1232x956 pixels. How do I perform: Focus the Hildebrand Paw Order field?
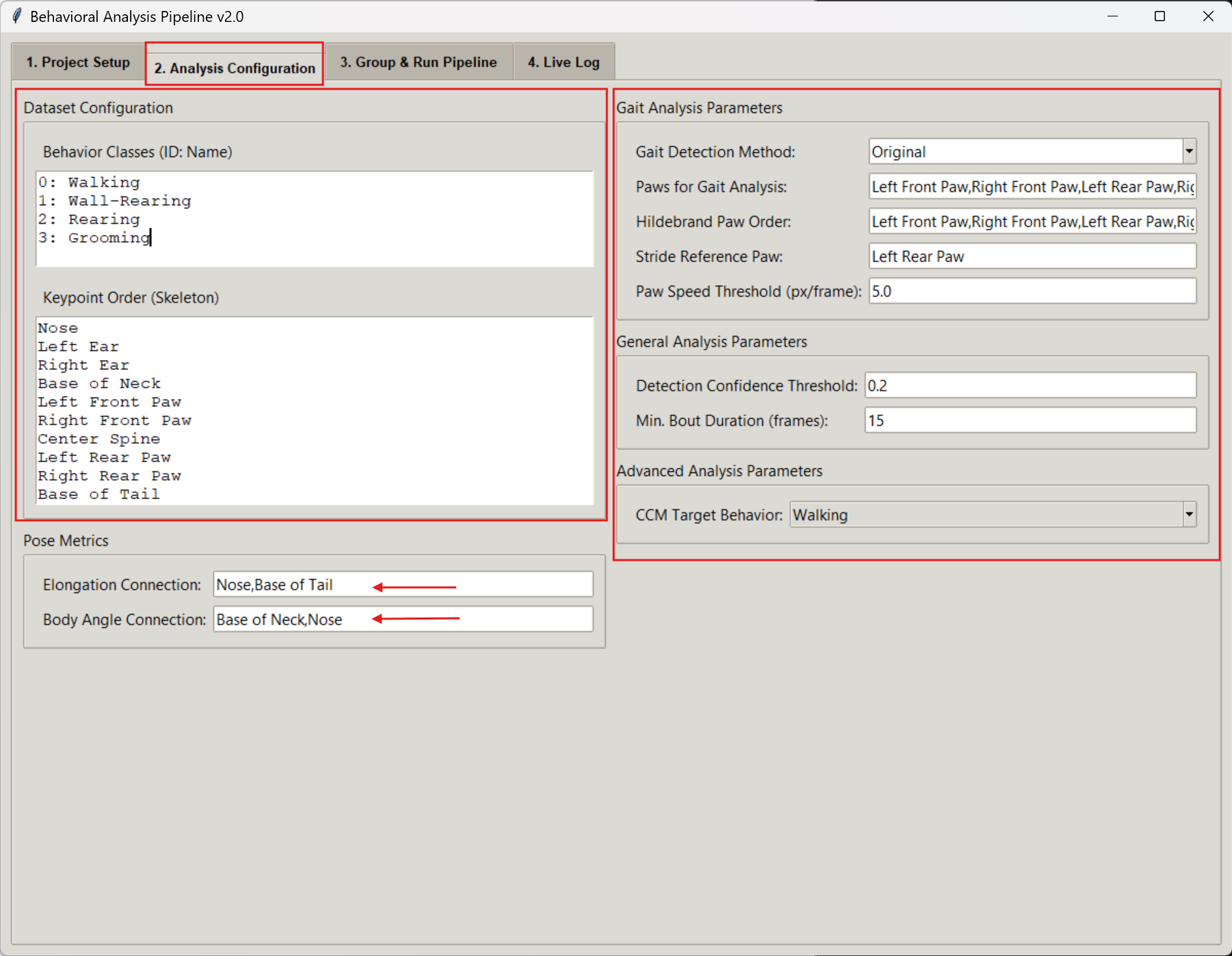click(1032, 222)
